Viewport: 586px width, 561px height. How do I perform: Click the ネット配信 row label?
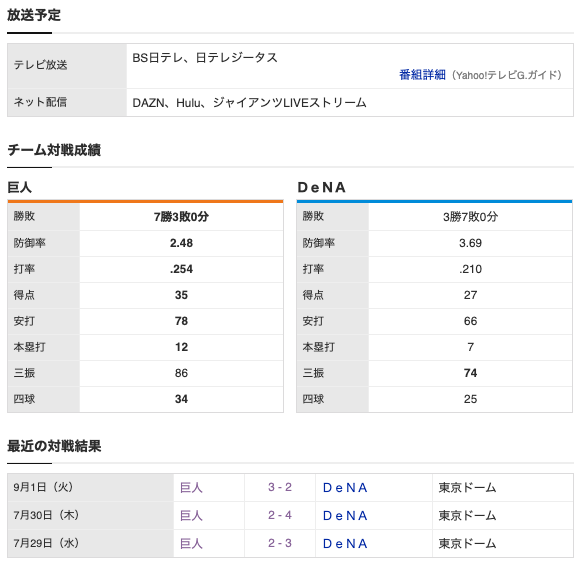40,102
